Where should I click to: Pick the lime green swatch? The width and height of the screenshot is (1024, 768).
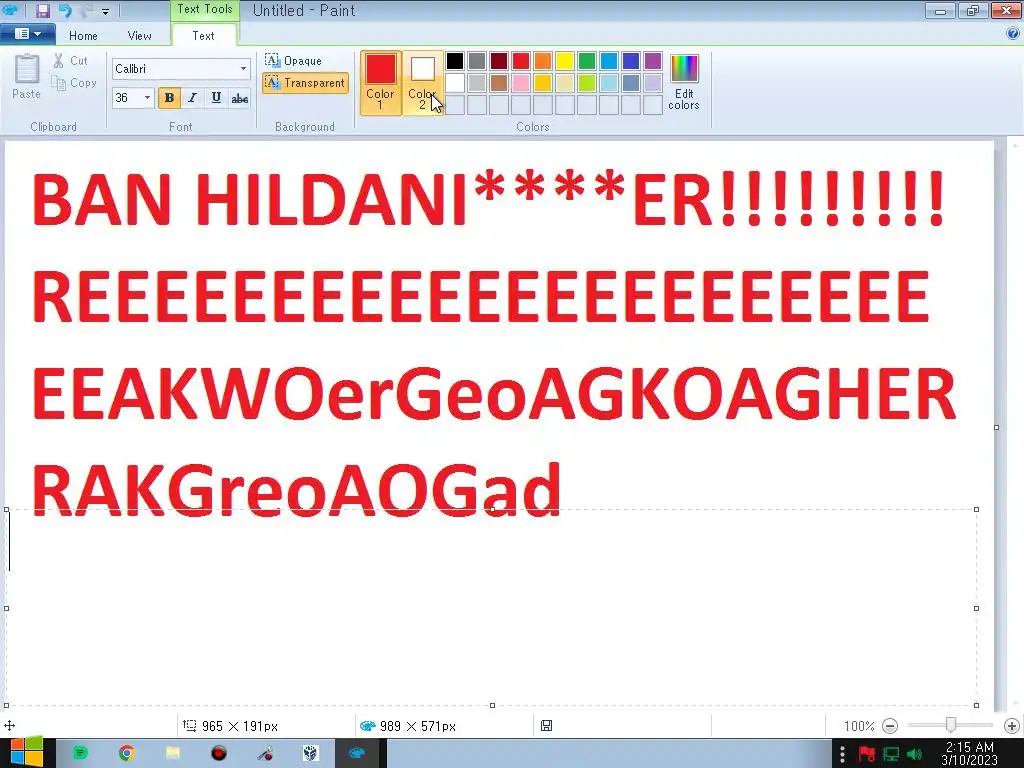pyautogui.click(x=586, y=83)
